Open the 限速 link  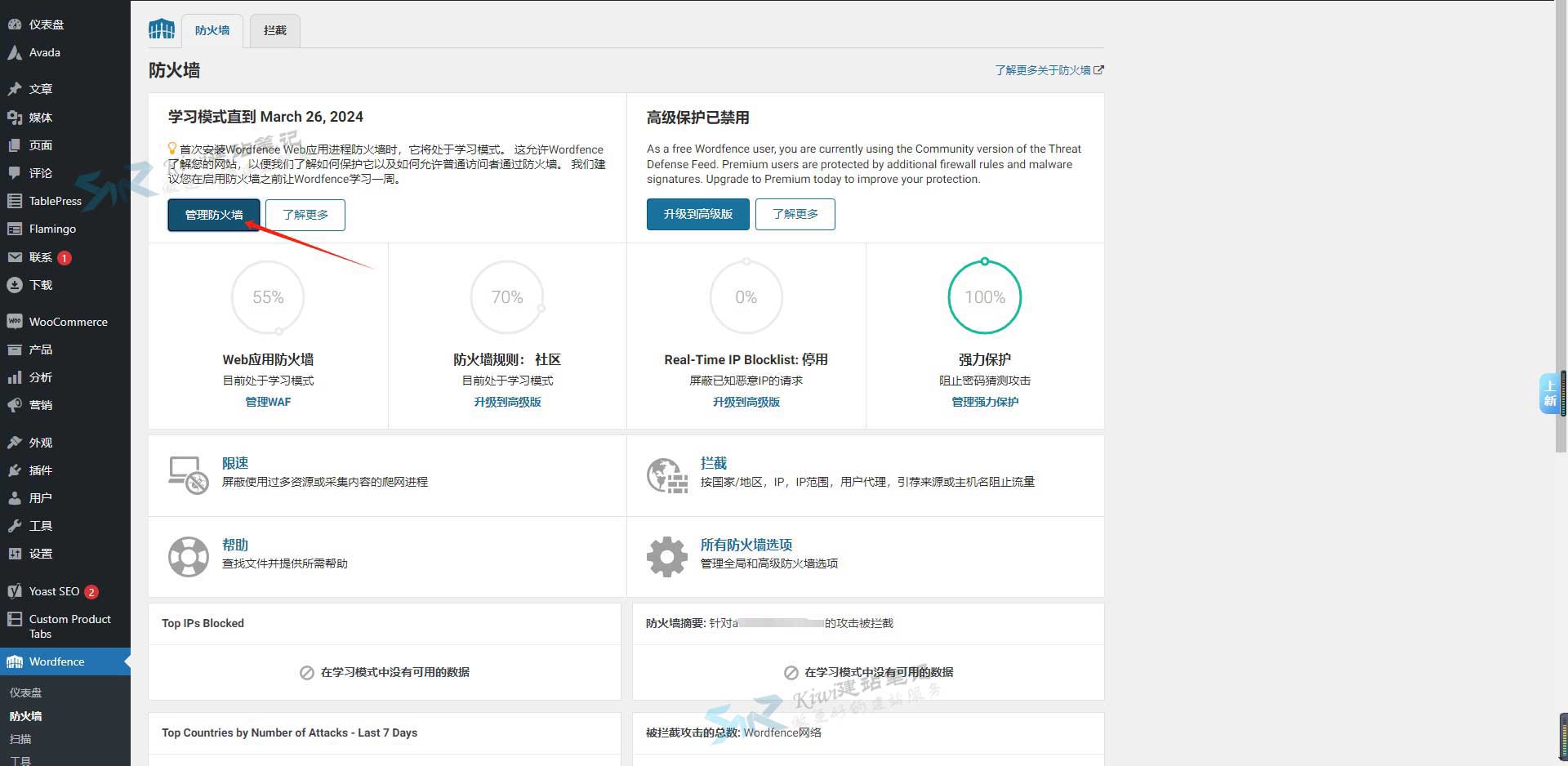coord(235,463)
